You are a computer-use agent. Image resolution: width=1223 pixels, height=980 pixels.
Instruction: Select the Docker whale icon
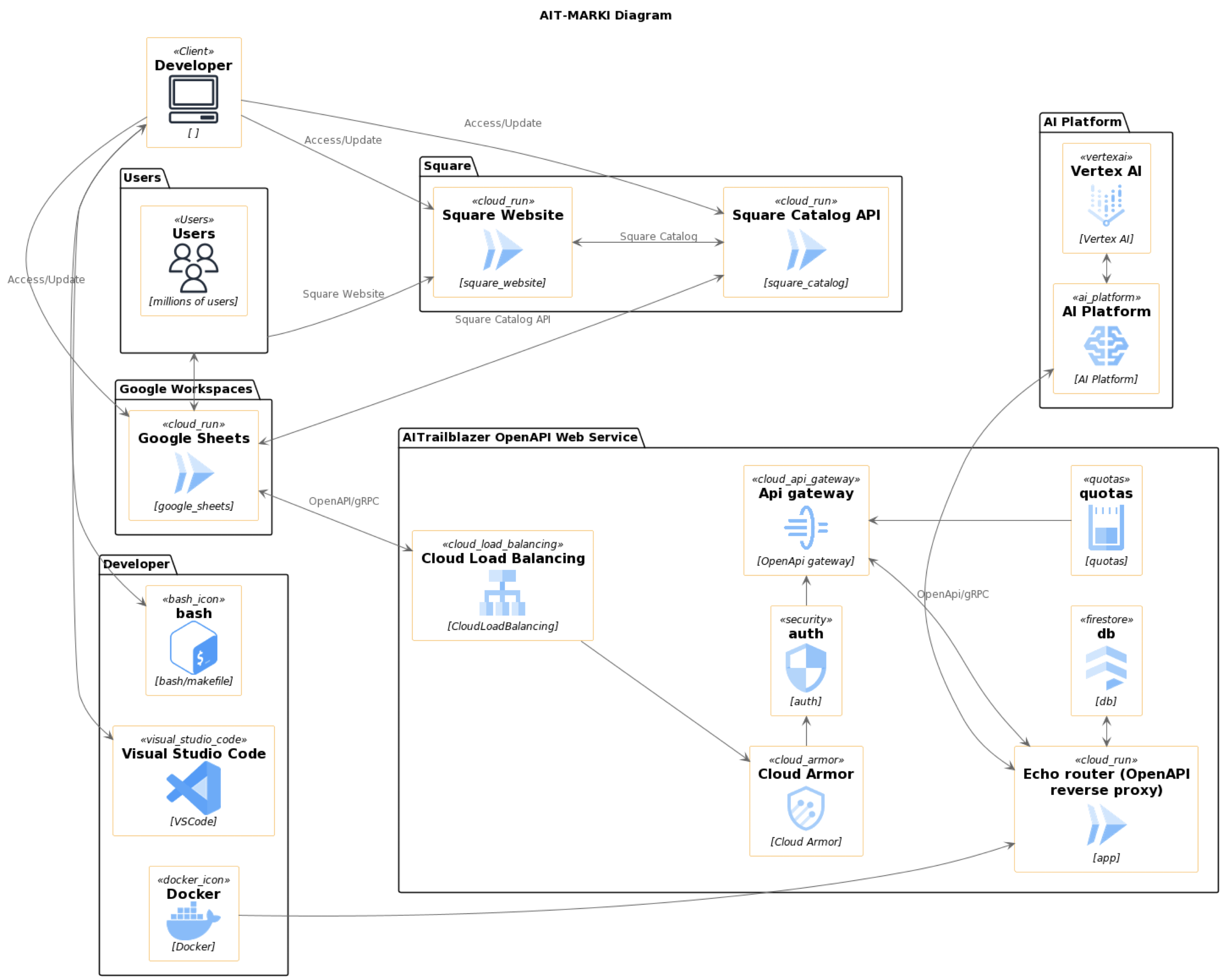(193, 920)
